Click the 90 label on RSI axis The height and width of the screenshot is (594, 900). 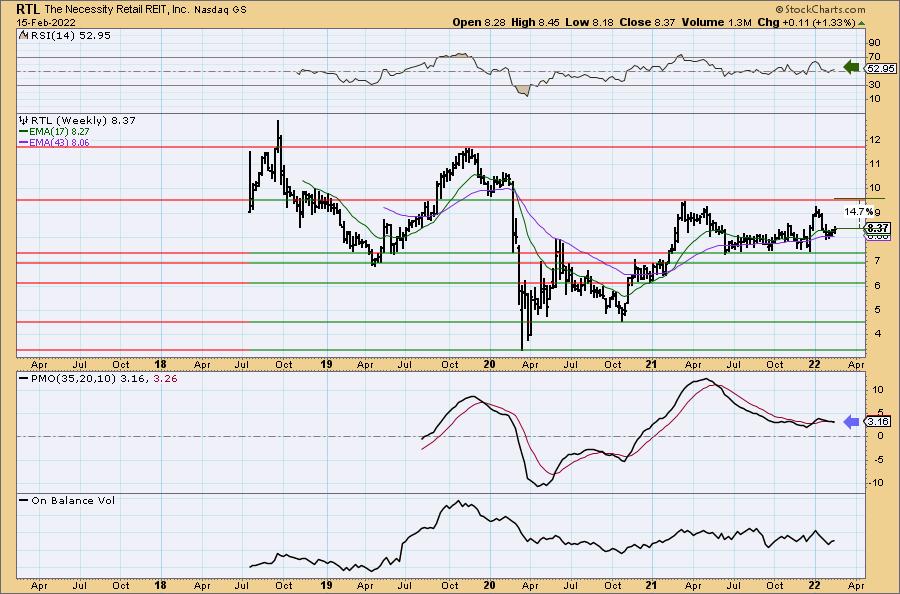point(874,43)
